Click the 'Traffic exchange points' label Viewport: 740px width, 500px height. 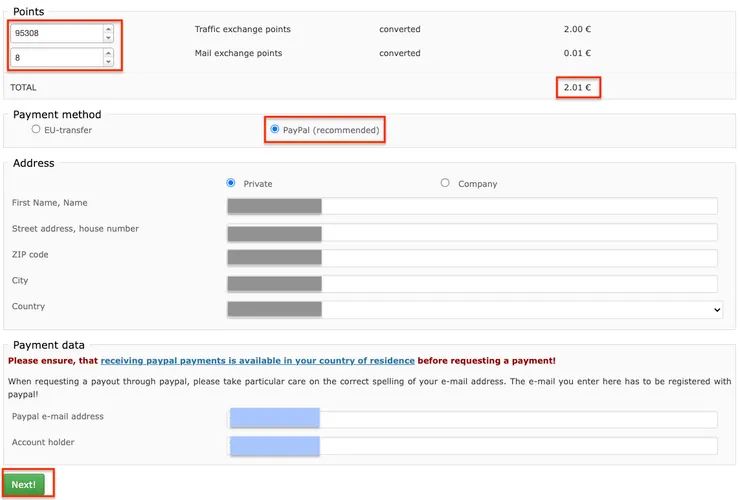pos(243,29)
